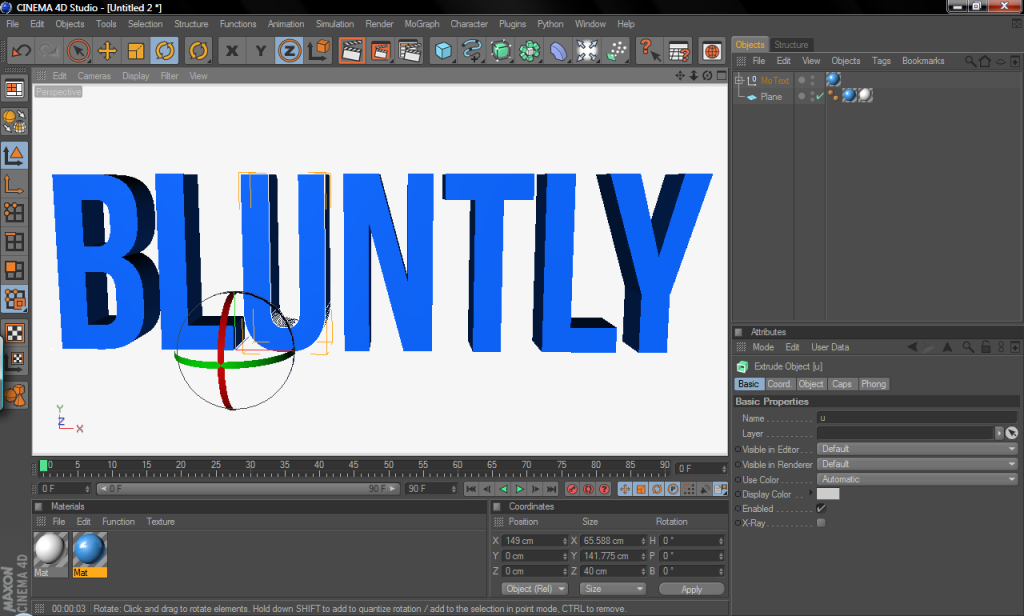Open the Visible in Editor dropdown
The height and width of the screenshot is (616, 1024).
917,449
